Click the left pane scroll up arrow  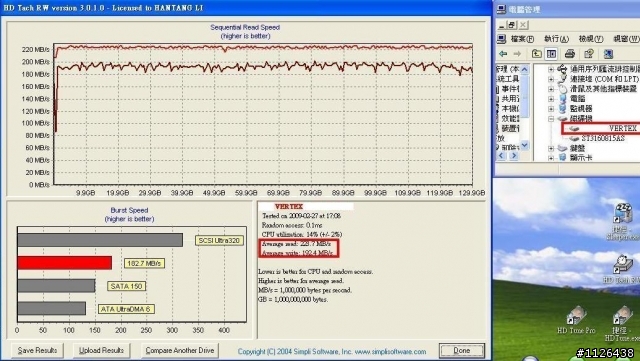(x=524, y=69)
